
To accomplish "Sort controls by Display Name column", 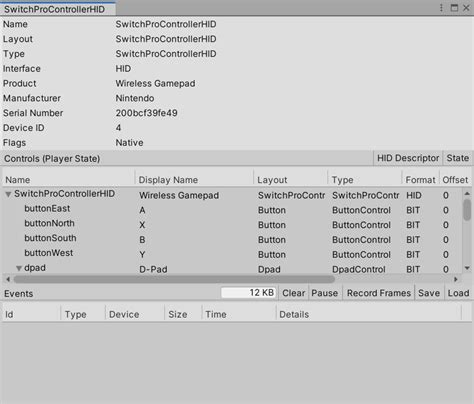I will click(194, 180).
